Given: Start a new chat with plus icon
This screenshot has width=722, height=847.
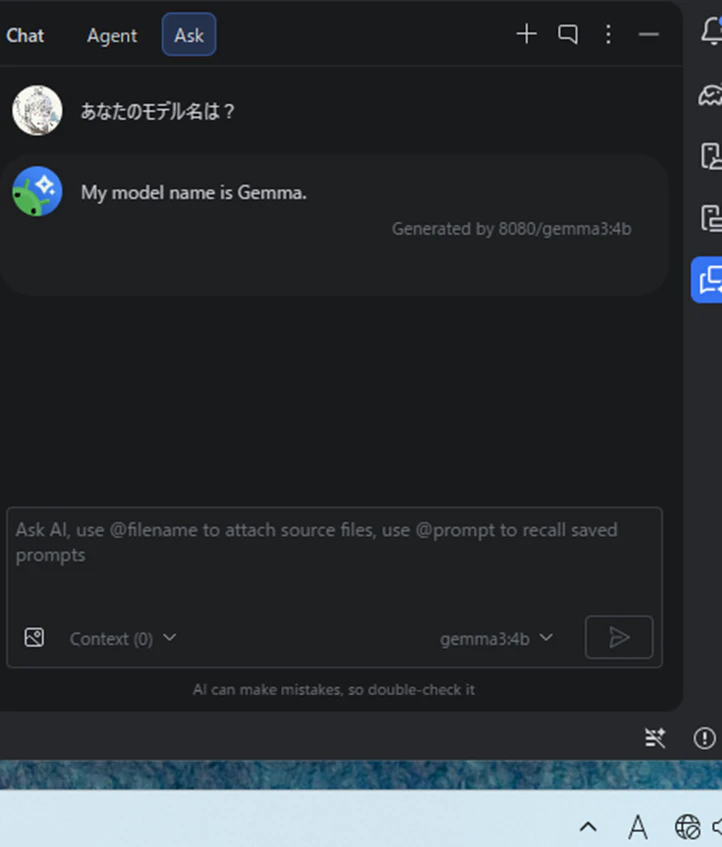Looking at the screenshot, I should coord(527,34).
